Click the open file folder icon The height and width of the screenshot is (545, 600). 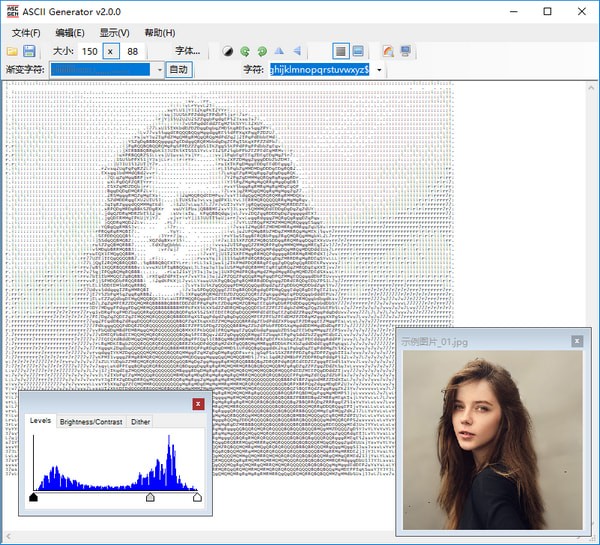(x=12, y=51)
